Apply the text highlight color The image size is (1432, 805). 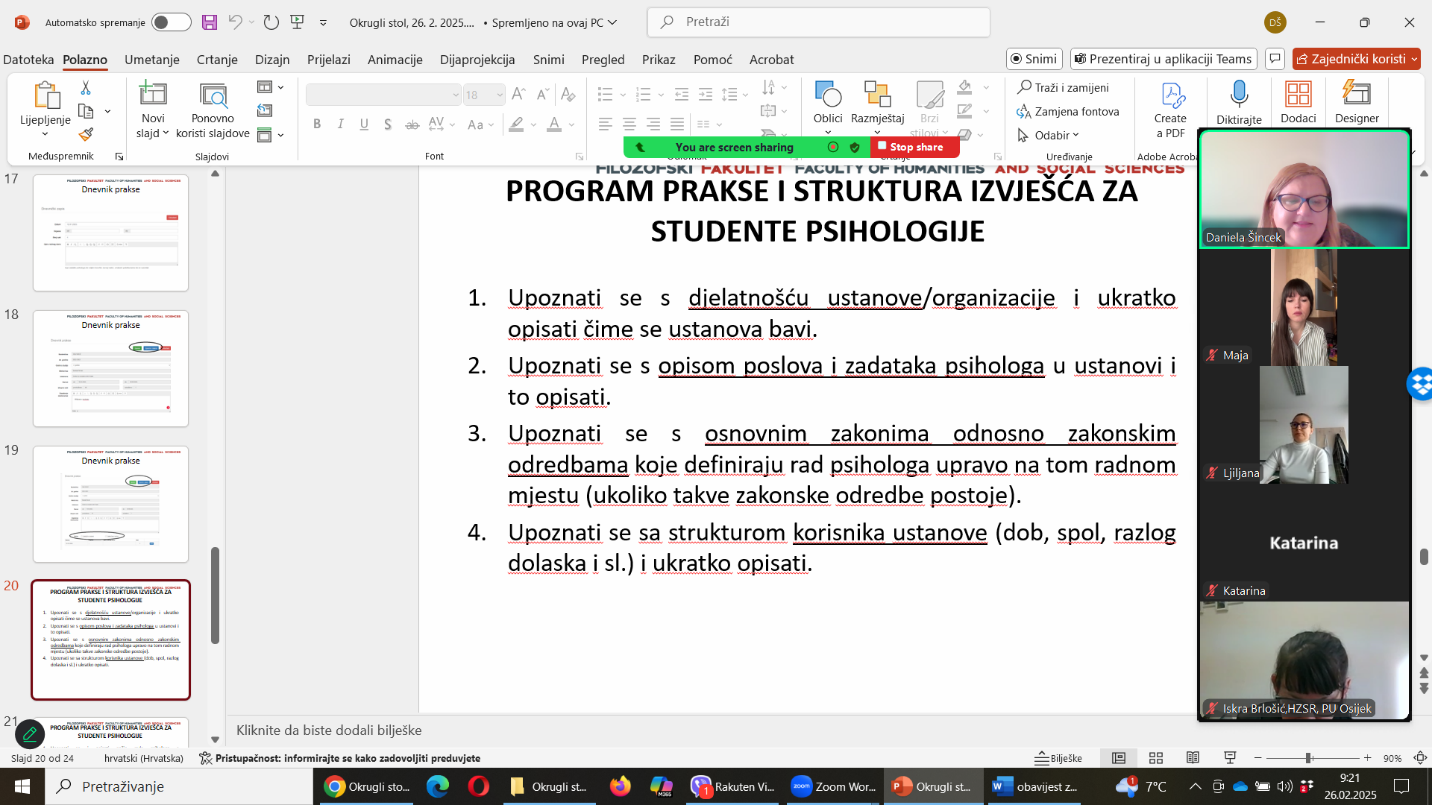click(516, 125)
